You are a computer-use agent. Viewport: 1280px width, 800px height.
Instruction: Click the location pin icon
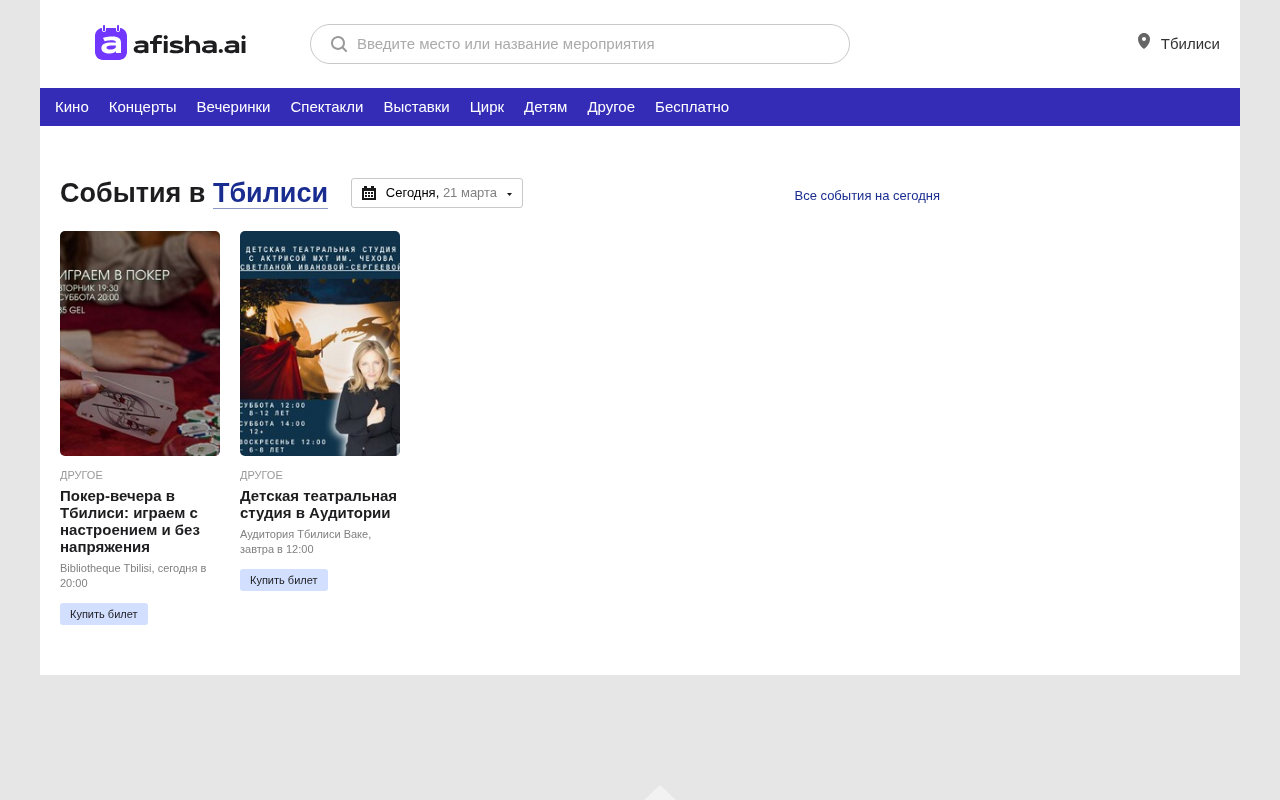1144,42
